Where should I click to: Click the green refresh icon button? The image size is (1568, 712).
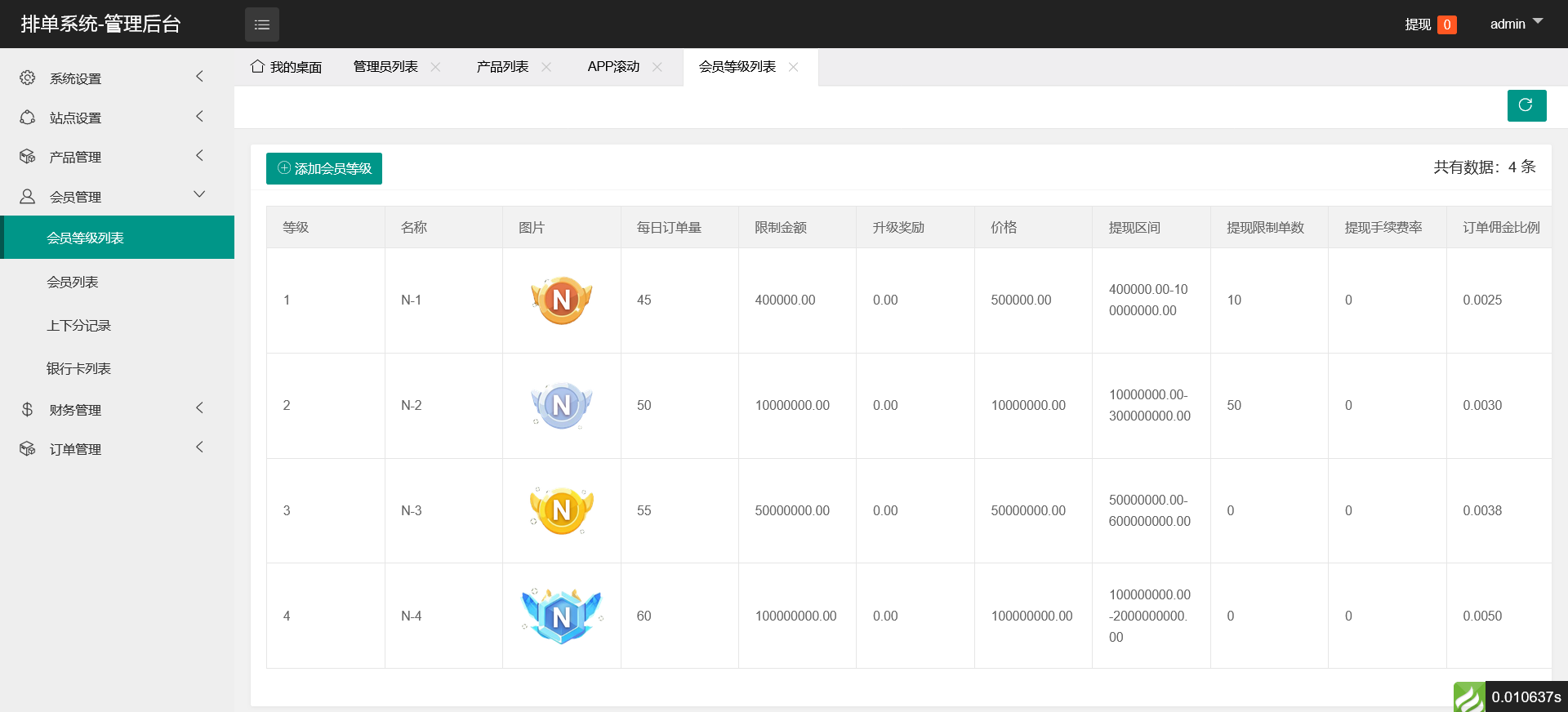click(1526, 105)
